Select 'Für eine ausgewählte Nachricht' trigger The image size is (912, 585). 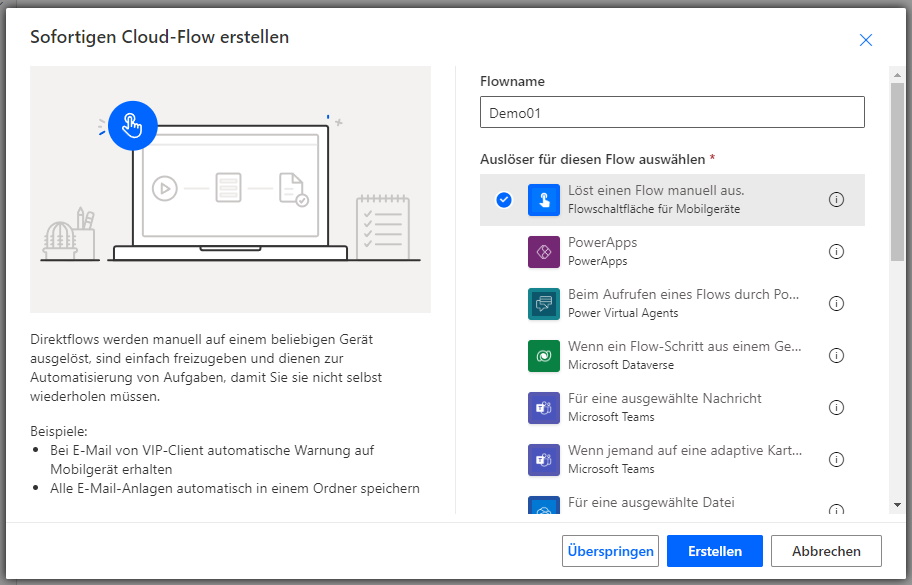(672, 408)
